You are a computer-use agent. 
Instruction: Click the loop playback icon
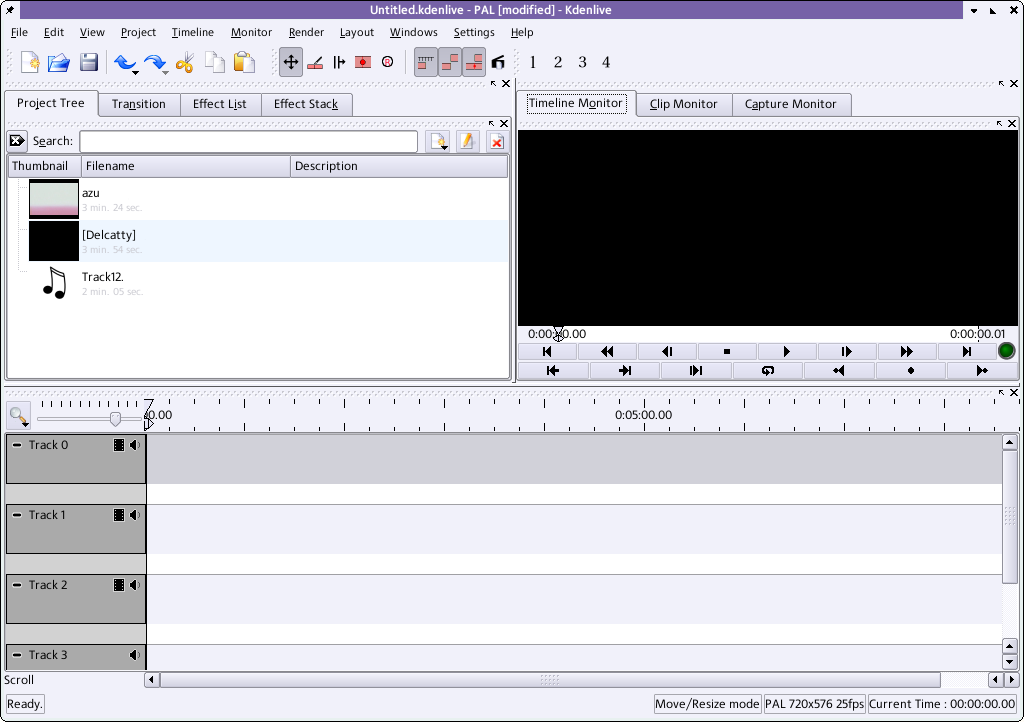click(767, 370)
